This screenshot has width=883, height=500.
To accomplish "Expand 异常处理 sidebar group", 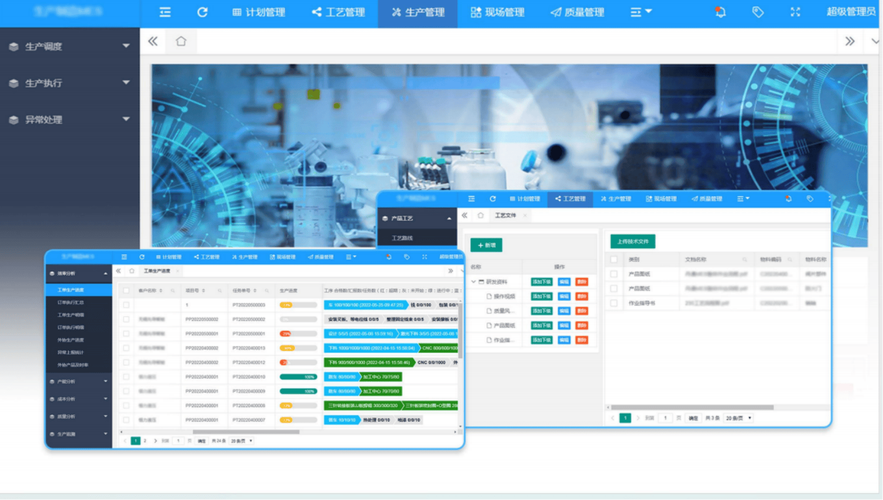I will coord(70,119).
